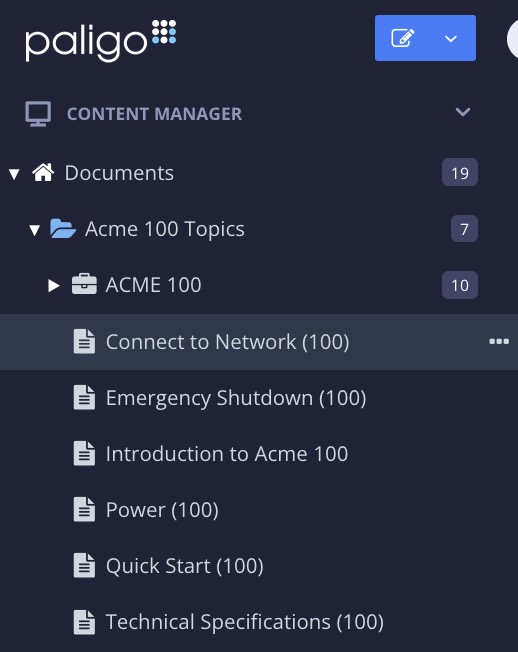
Task: Select the Documents root item
Action: pos(119,173)
